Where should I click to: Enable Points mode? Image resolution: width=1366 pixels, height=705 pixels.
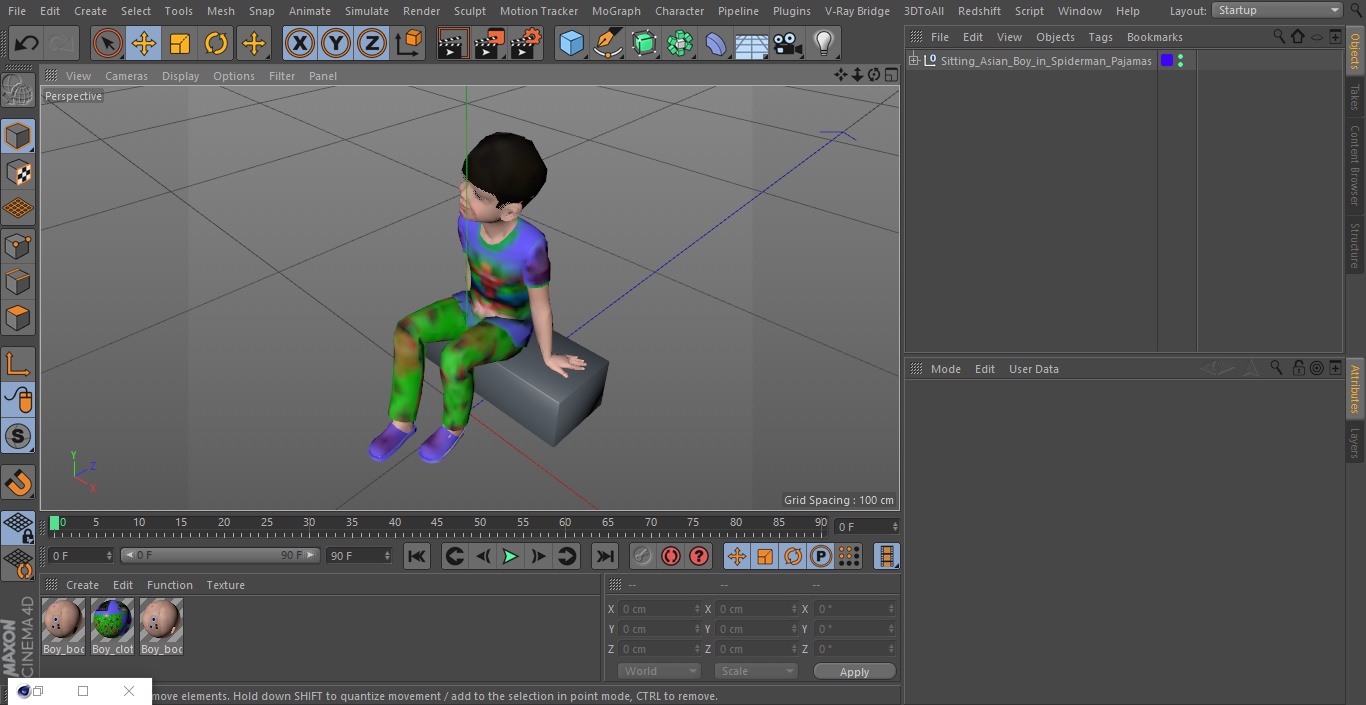point(19,245)
